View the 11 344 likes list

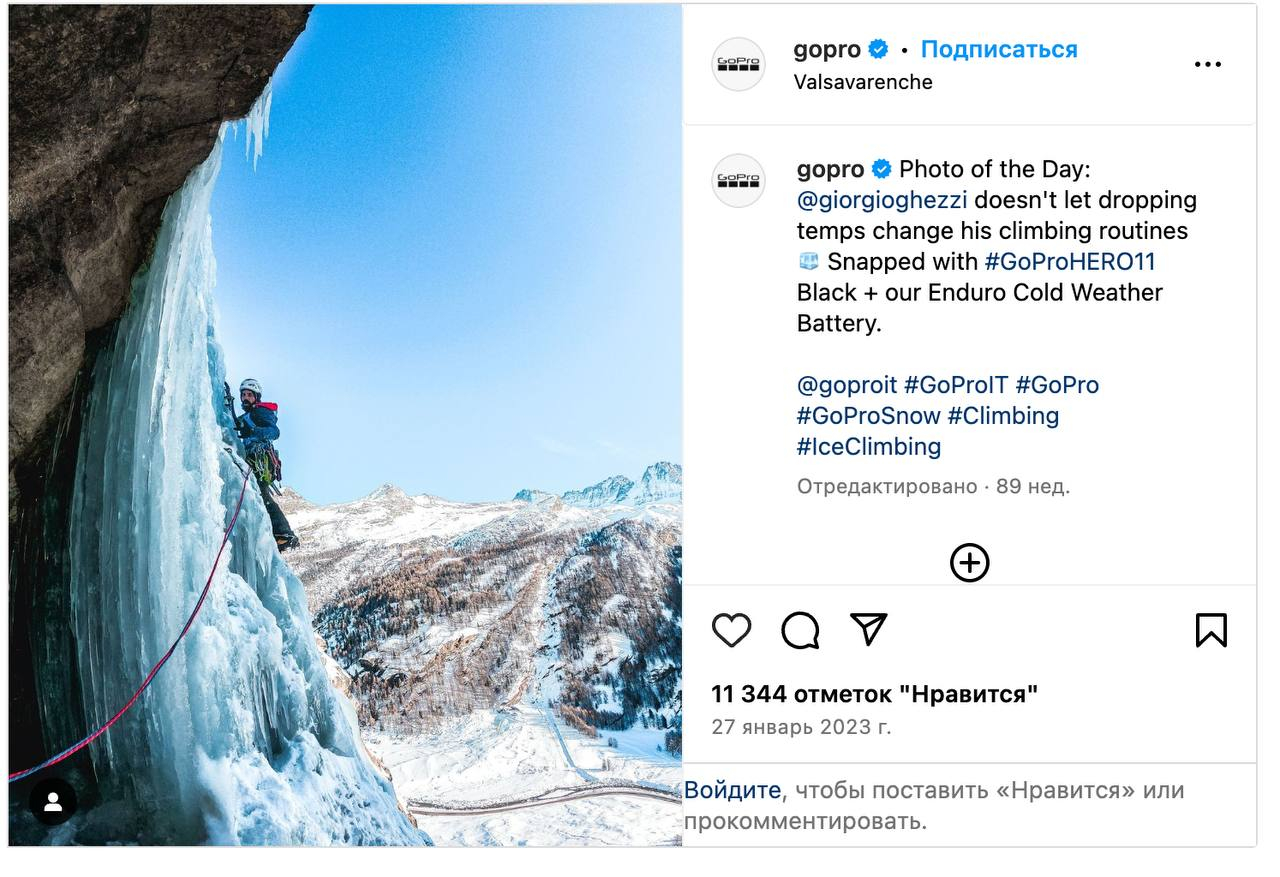[x=874, y=694]
